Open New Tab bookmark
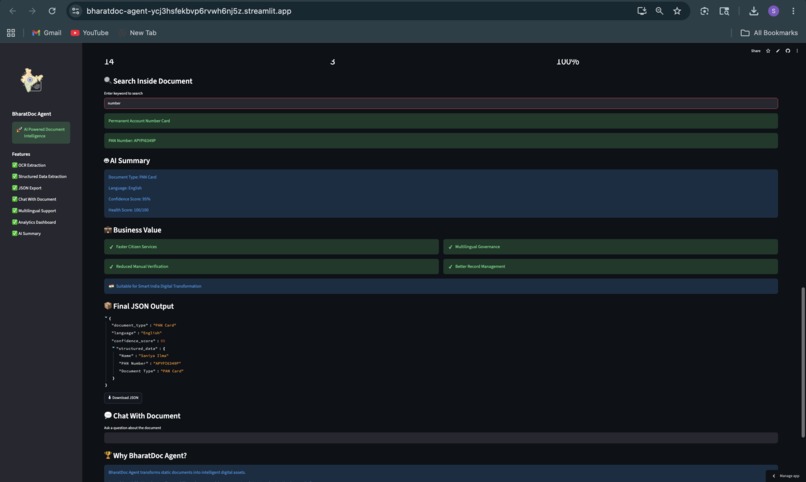 point(138,33)
